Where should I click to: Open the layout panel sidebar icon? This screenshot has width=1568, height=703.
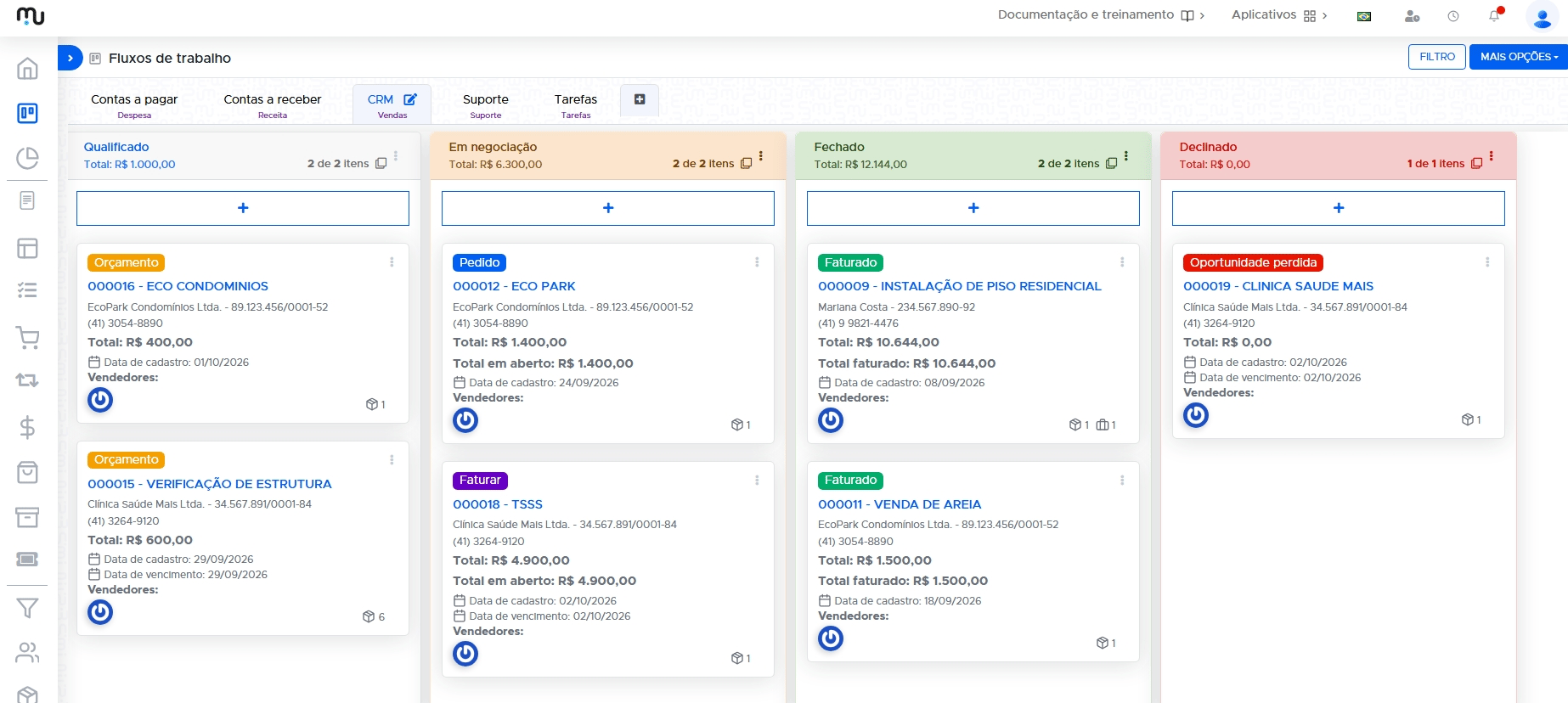click(x=27, y=248)
